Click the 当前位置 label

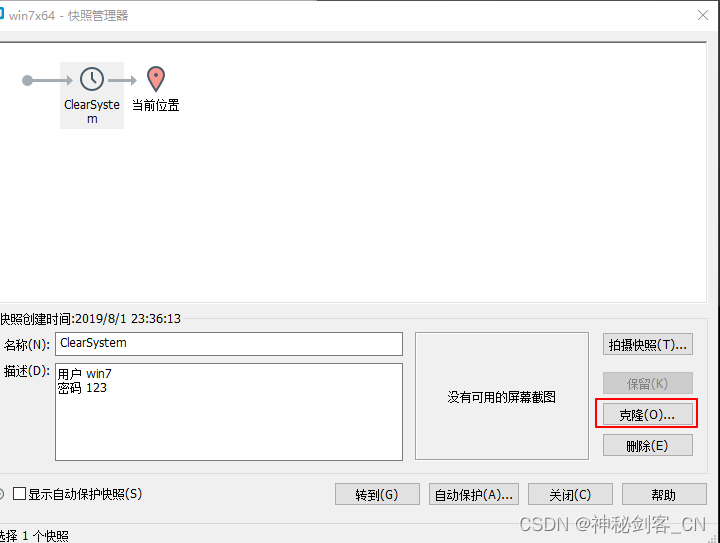pyautogui.click(x=156, y=105)
